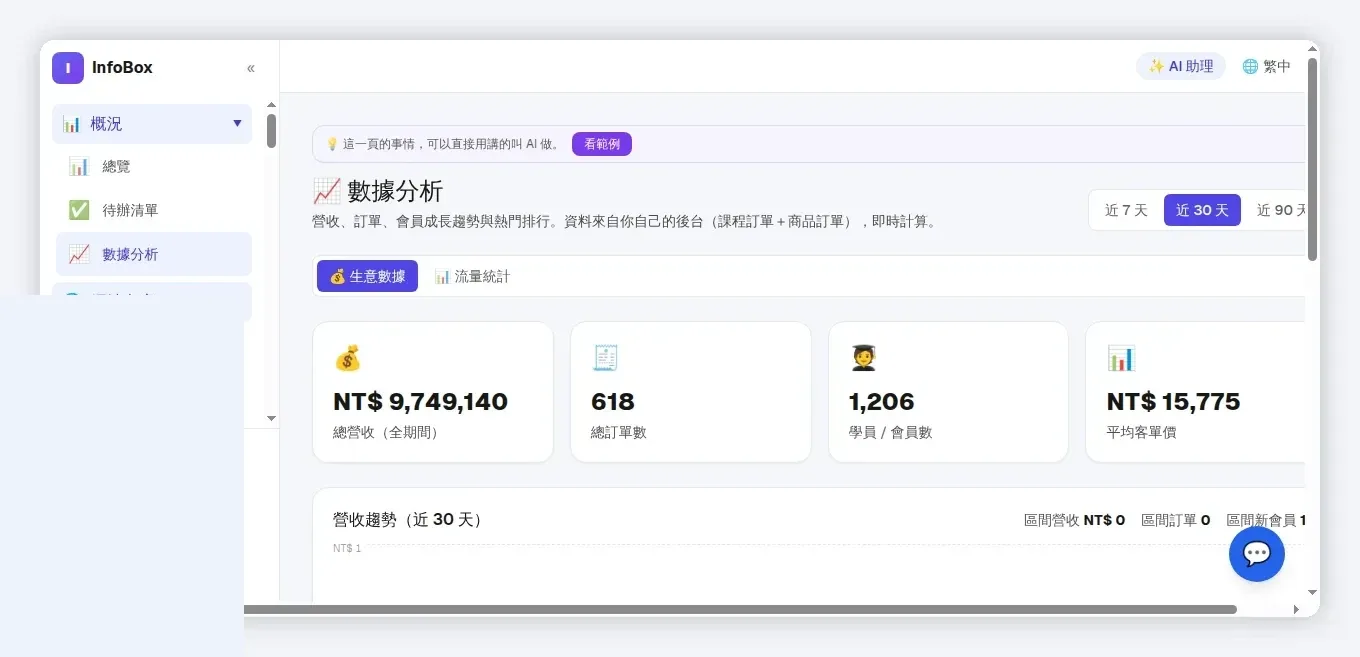The image size is (1360, 657).
Task: Switch to the 流量統計 tab
Action: (472, 276)
